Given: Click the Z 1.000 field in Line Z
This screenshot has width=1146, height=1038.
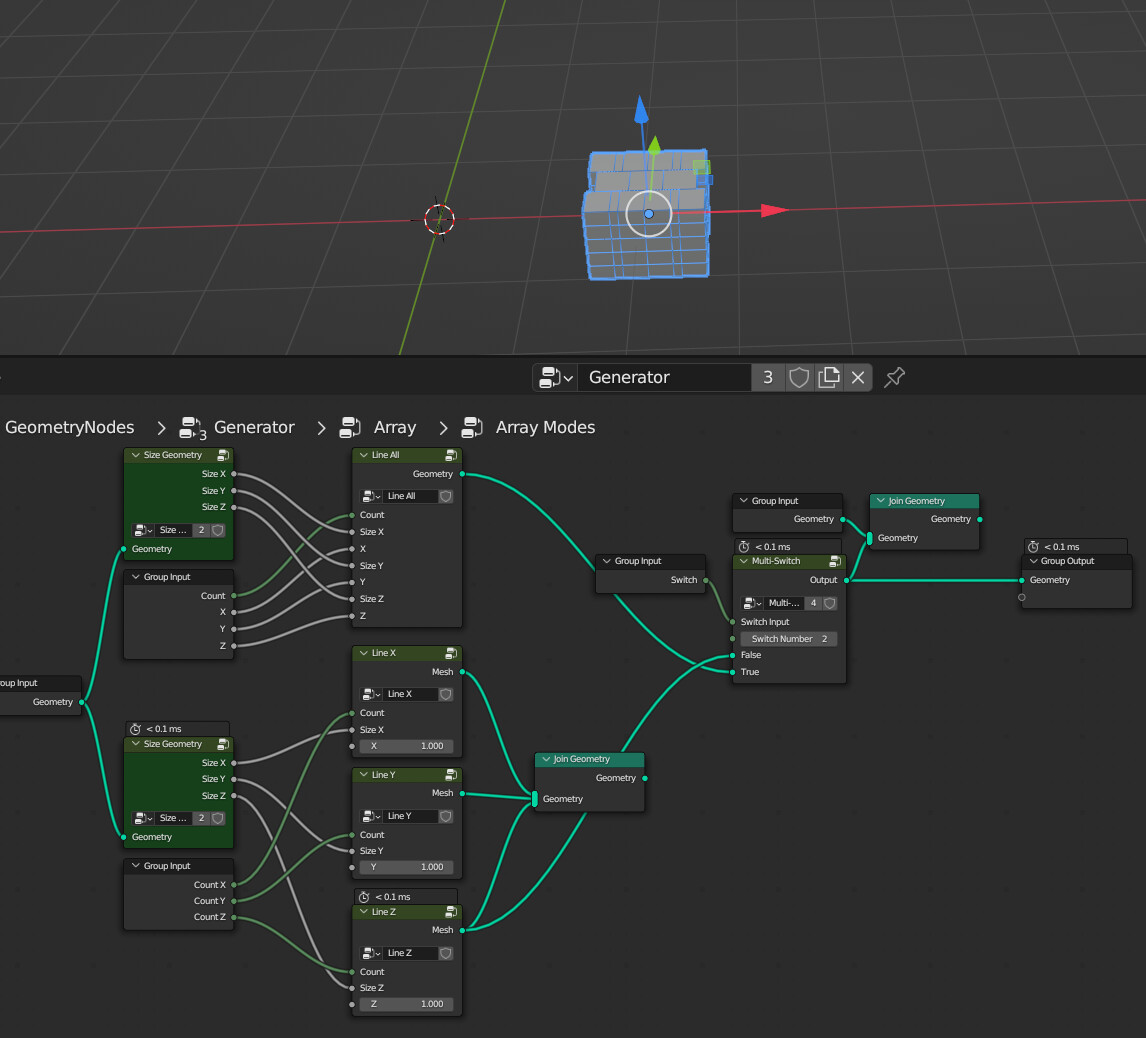Looking at the screenshot, I should 406,1004.
